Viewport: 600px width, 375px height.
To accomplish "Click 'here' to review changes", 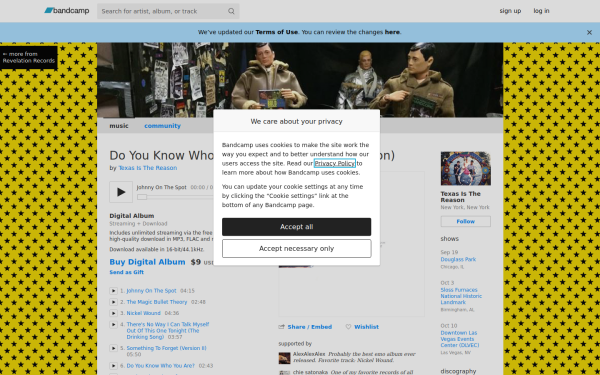I will click(x=392, y=32).
